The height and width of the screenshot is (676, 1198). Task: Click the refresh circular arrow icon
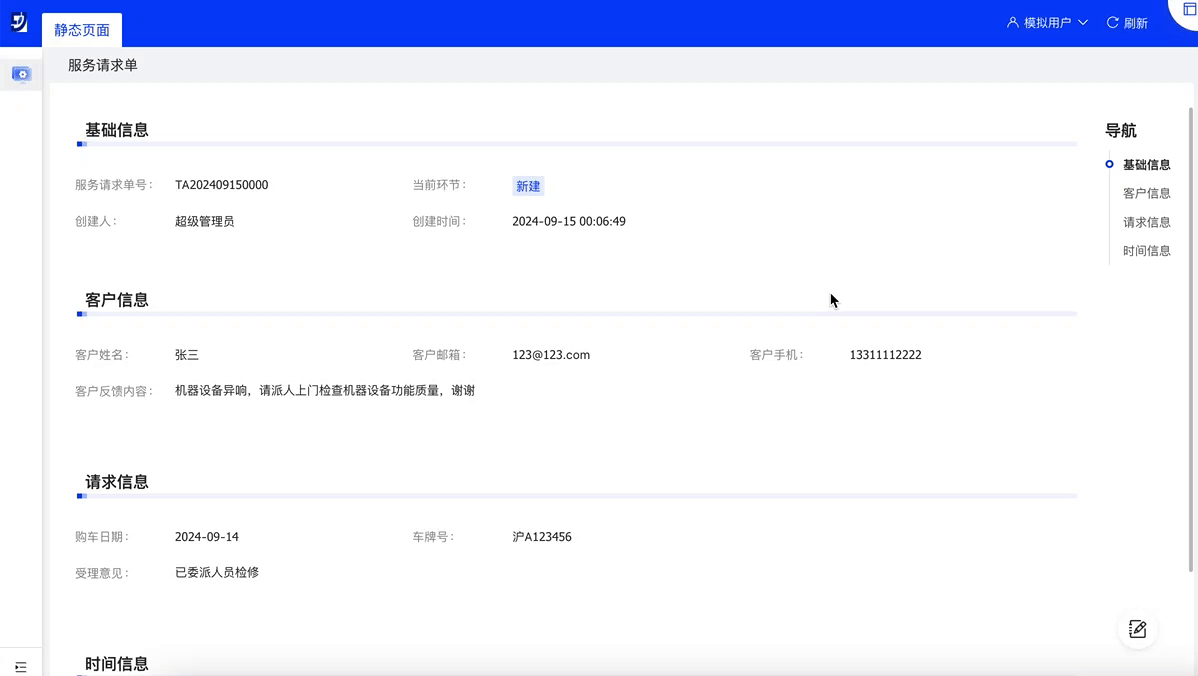tap(1112, 23)
